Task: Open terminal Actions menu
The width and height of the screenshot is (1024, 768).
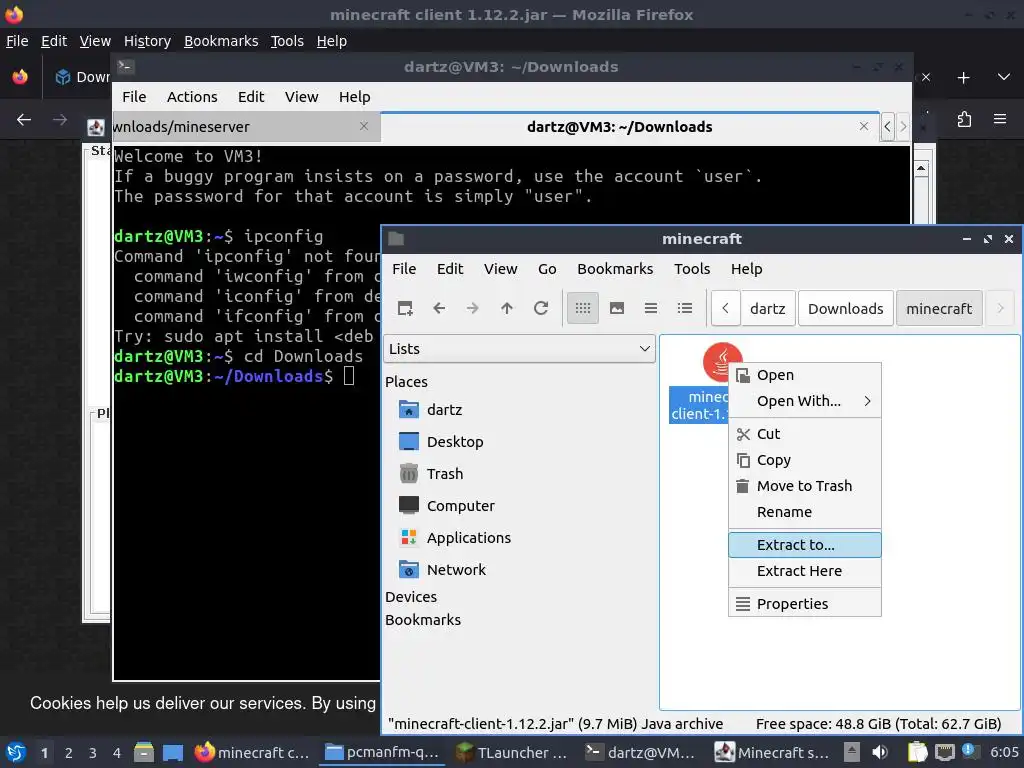Action: click(x=192, y=97)
